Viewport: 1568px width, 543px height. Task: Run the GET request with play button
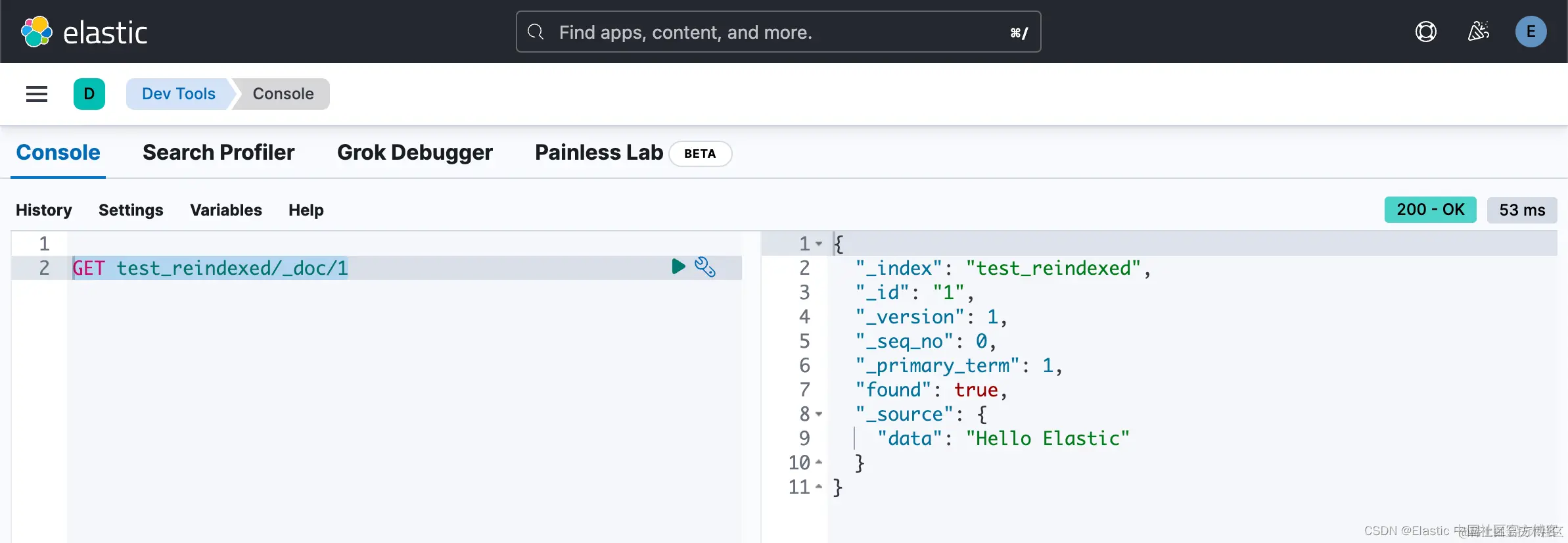678,266
